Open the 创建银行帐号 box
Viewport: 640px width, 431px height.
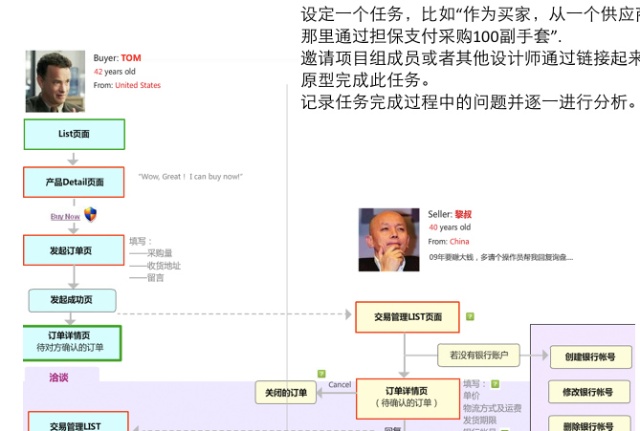590,357
